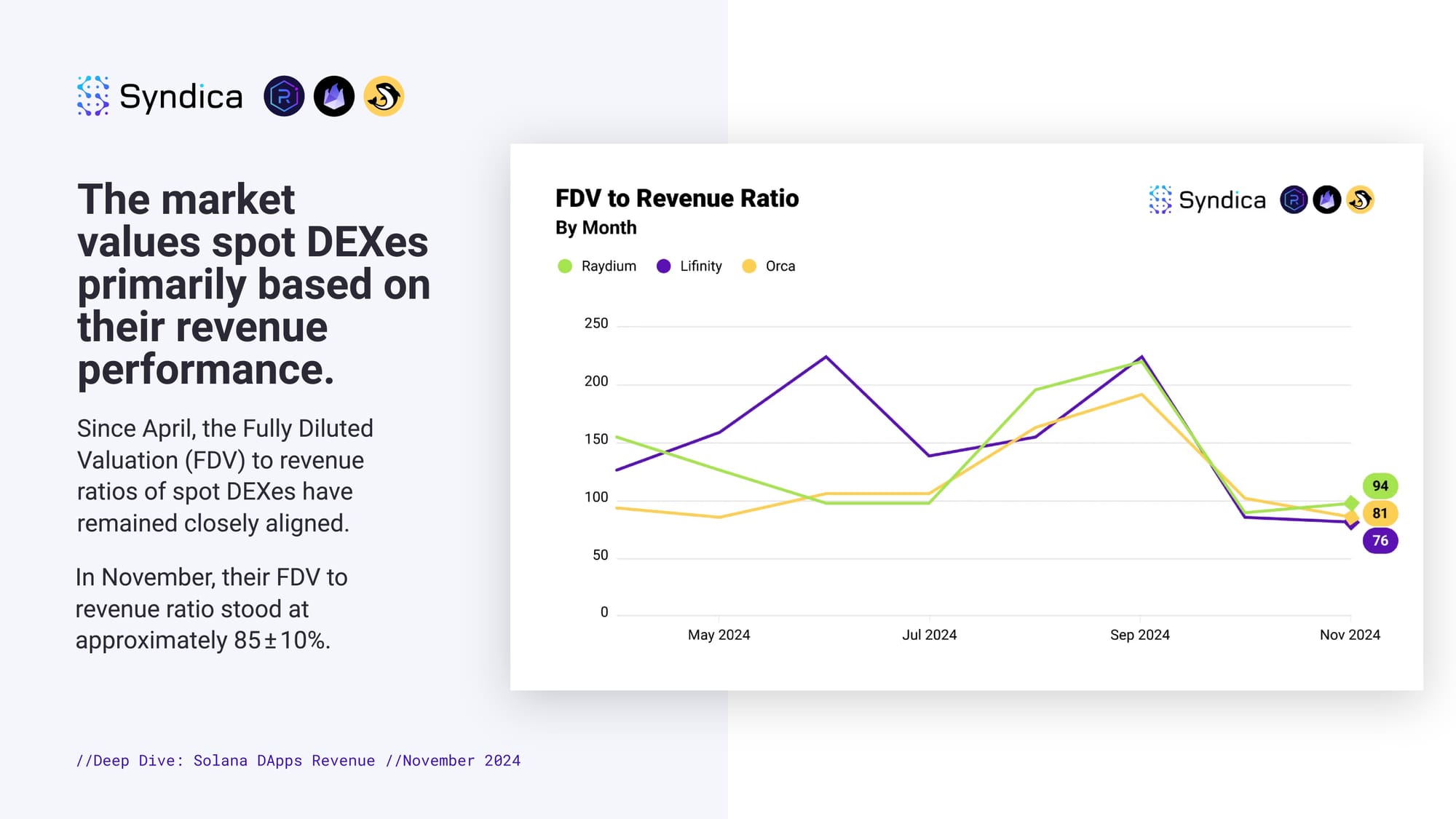Screen dimensions: 1456x819
Task: Click the Orca icon inside chart card
Action: [1360, 199]
